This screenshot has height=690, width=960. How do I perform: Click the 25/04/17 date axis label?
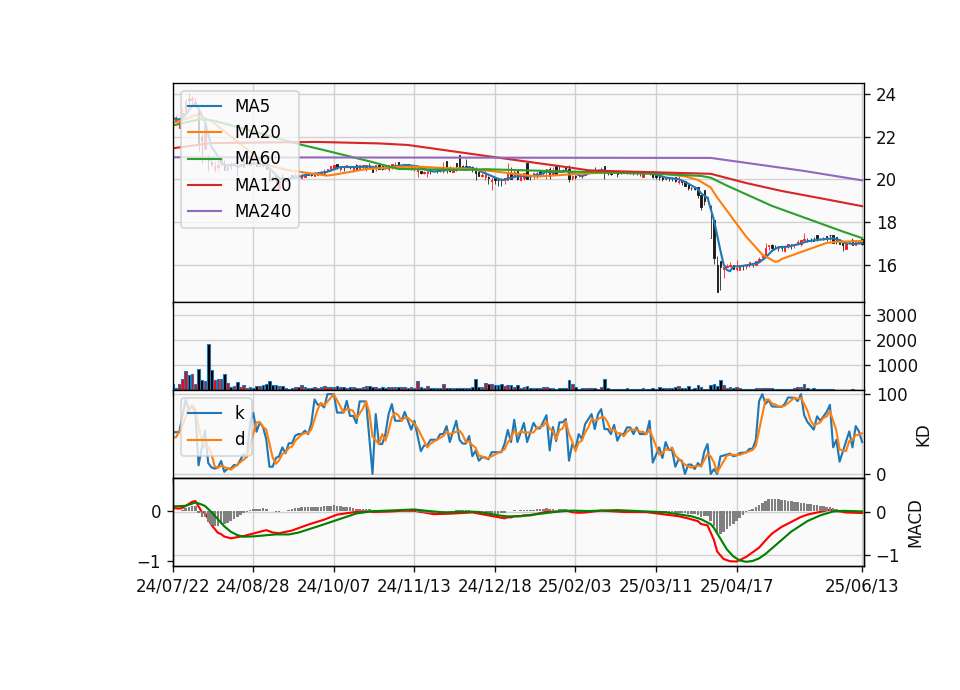pyautogui.click(x=737, y=586)
